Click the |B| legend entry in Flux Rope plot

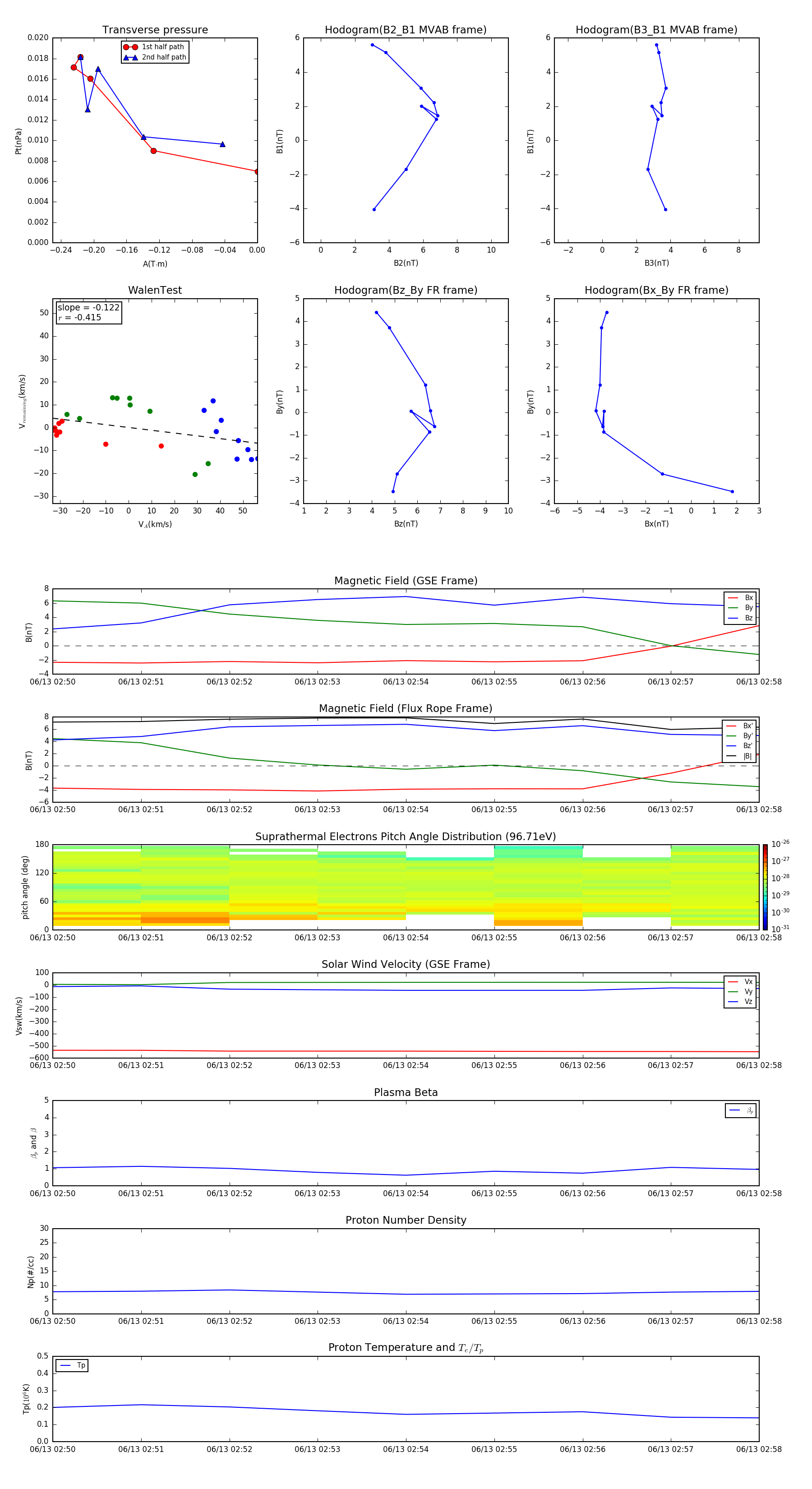739,756
